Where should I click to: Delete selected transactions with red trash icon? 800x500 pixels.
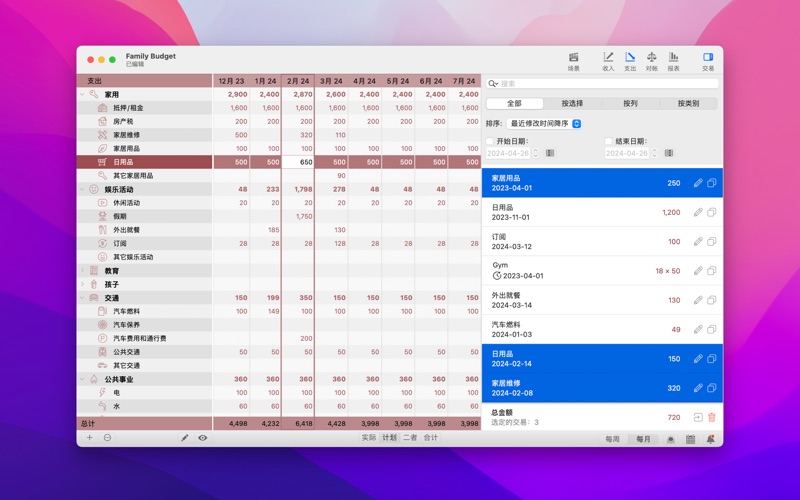712,417
